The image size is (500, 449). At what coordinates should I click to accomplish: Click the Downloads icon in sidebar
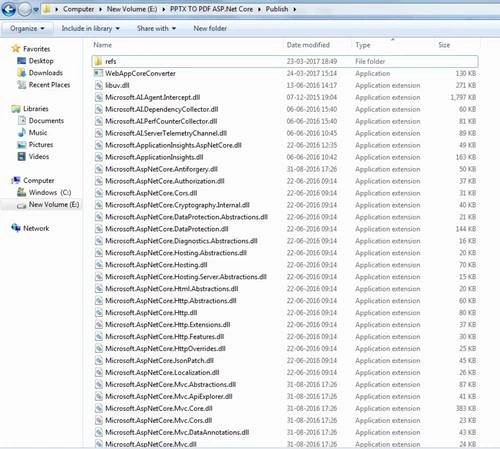[21, 73]
